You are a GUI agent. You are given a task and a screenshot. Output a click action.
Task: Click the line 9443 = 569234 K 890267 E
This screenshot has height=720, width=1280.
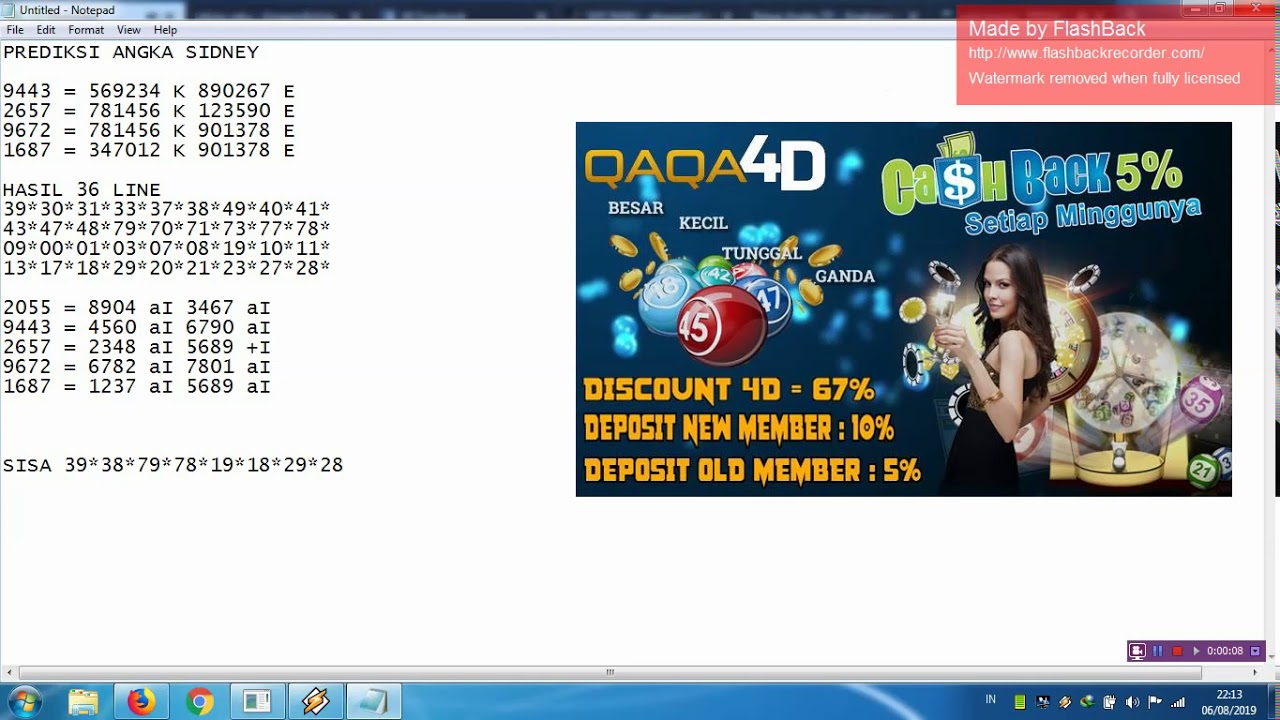coord(149,91)
